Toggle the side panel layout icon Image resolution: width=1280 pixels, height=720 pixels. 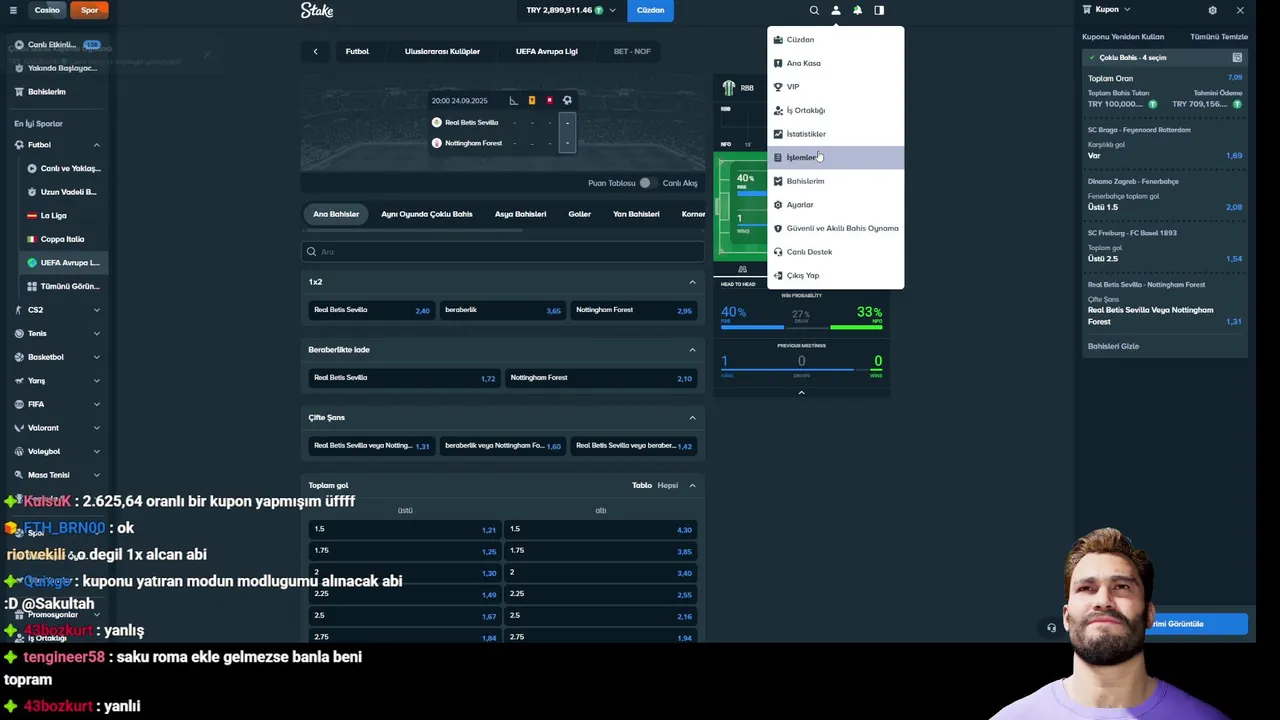point(879,10)
